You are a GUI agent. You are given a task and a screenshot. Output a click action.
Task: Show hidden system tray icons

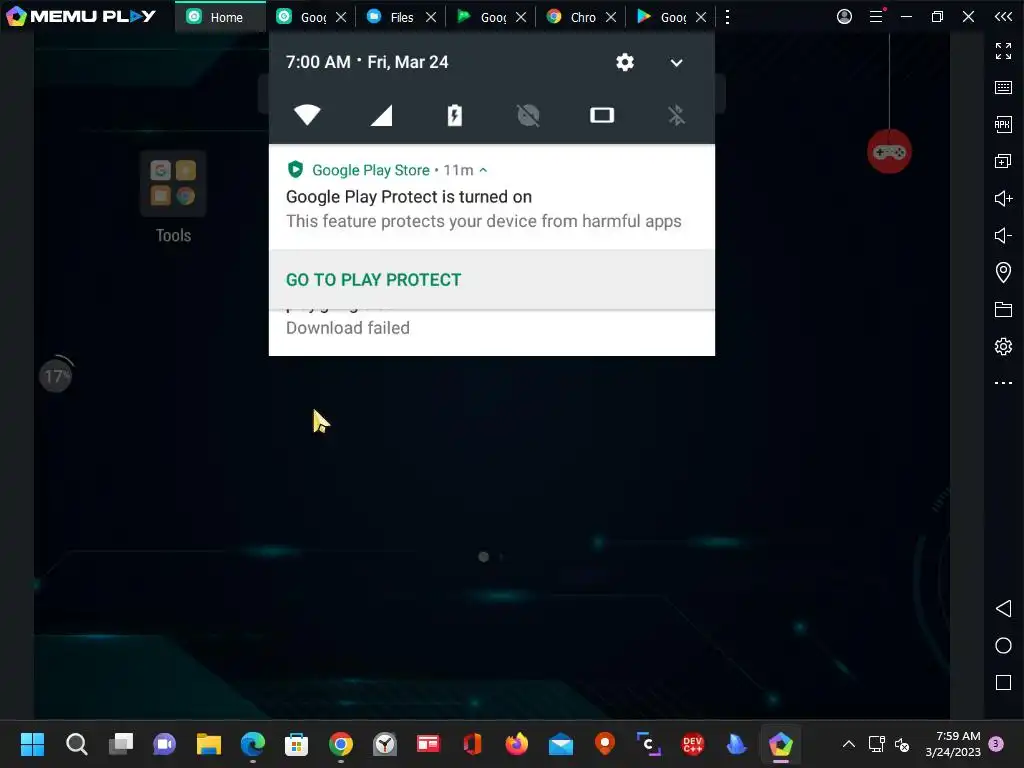pyautogui.click(x=849, y=744)
